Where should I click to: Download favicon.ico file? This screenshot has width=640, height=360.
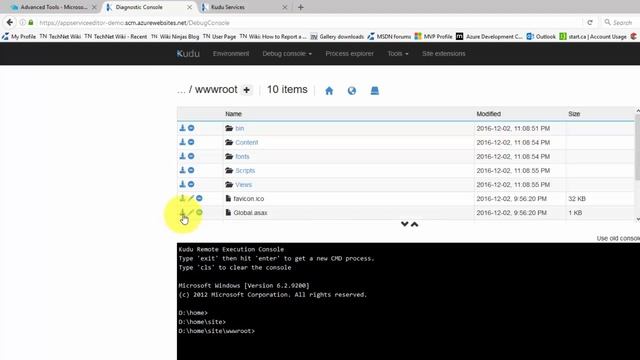(x=182, y=198)
